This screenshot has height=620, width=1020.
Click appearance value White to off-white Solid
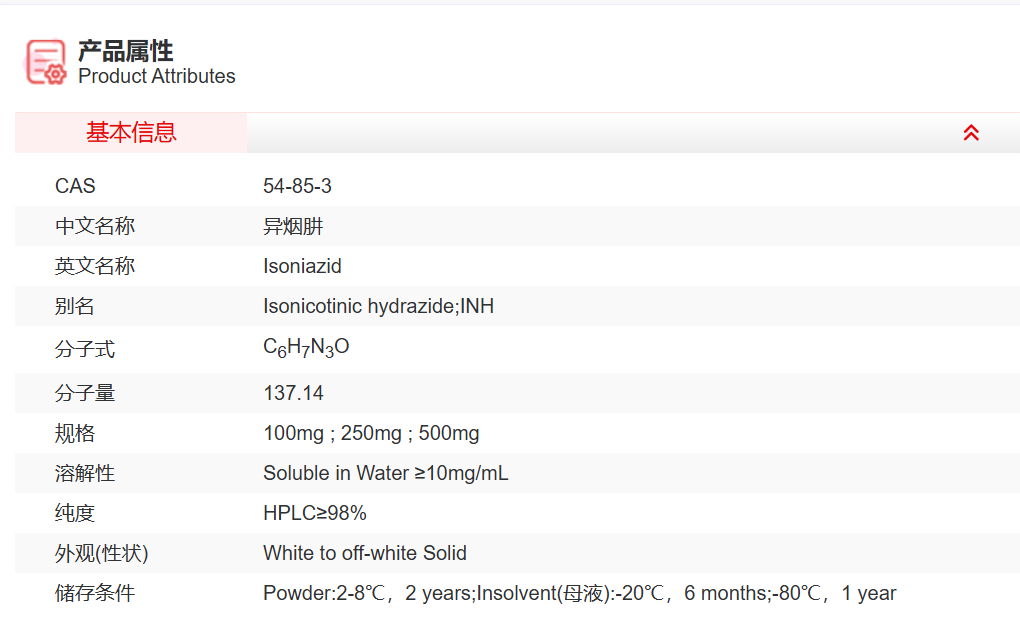point(365,553)
